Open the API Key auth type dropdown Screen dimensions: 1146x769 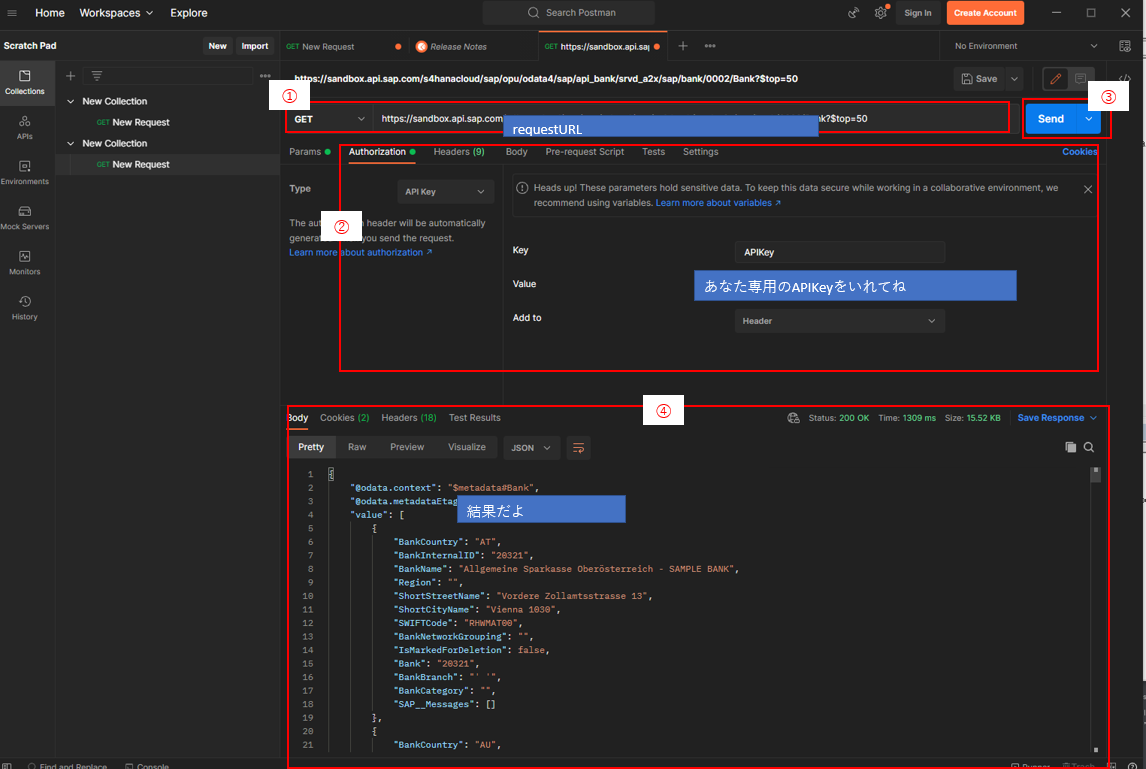click(445, 192)
